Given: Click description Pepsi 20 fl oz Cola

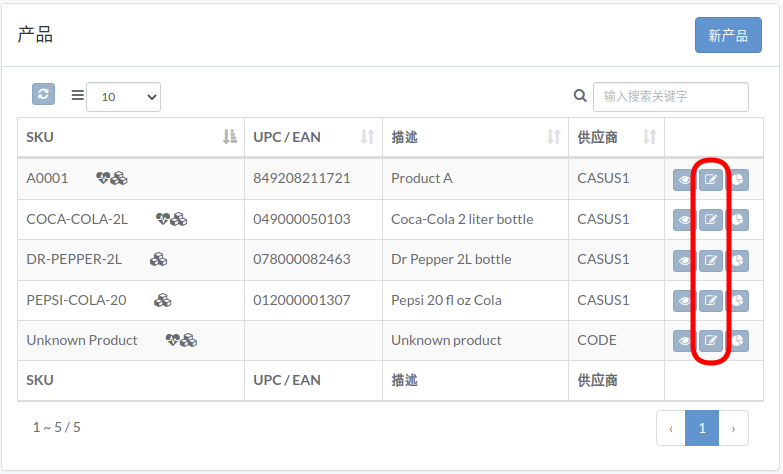Looking at the screenshot, I should [446, 300].
